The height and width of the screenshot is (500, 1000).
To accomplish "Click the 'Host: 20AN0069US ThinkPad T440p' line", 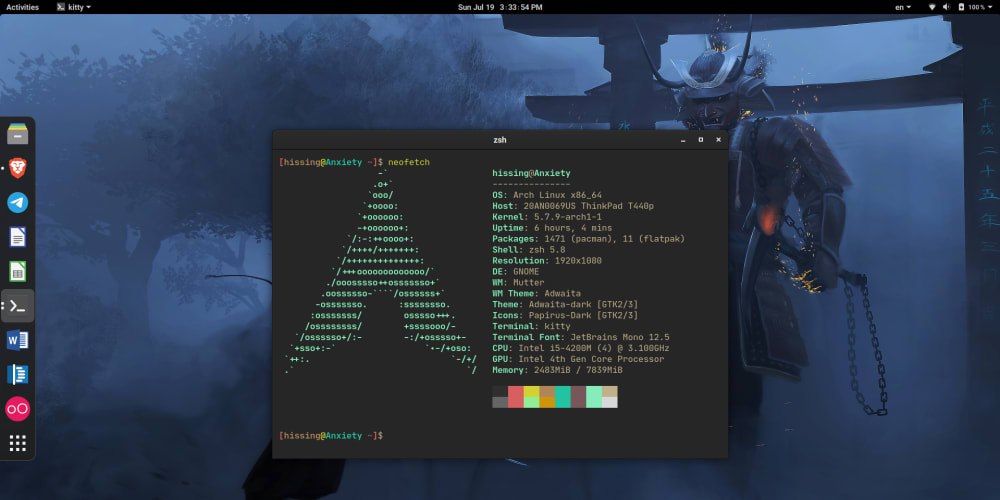I will pos(573,206).
